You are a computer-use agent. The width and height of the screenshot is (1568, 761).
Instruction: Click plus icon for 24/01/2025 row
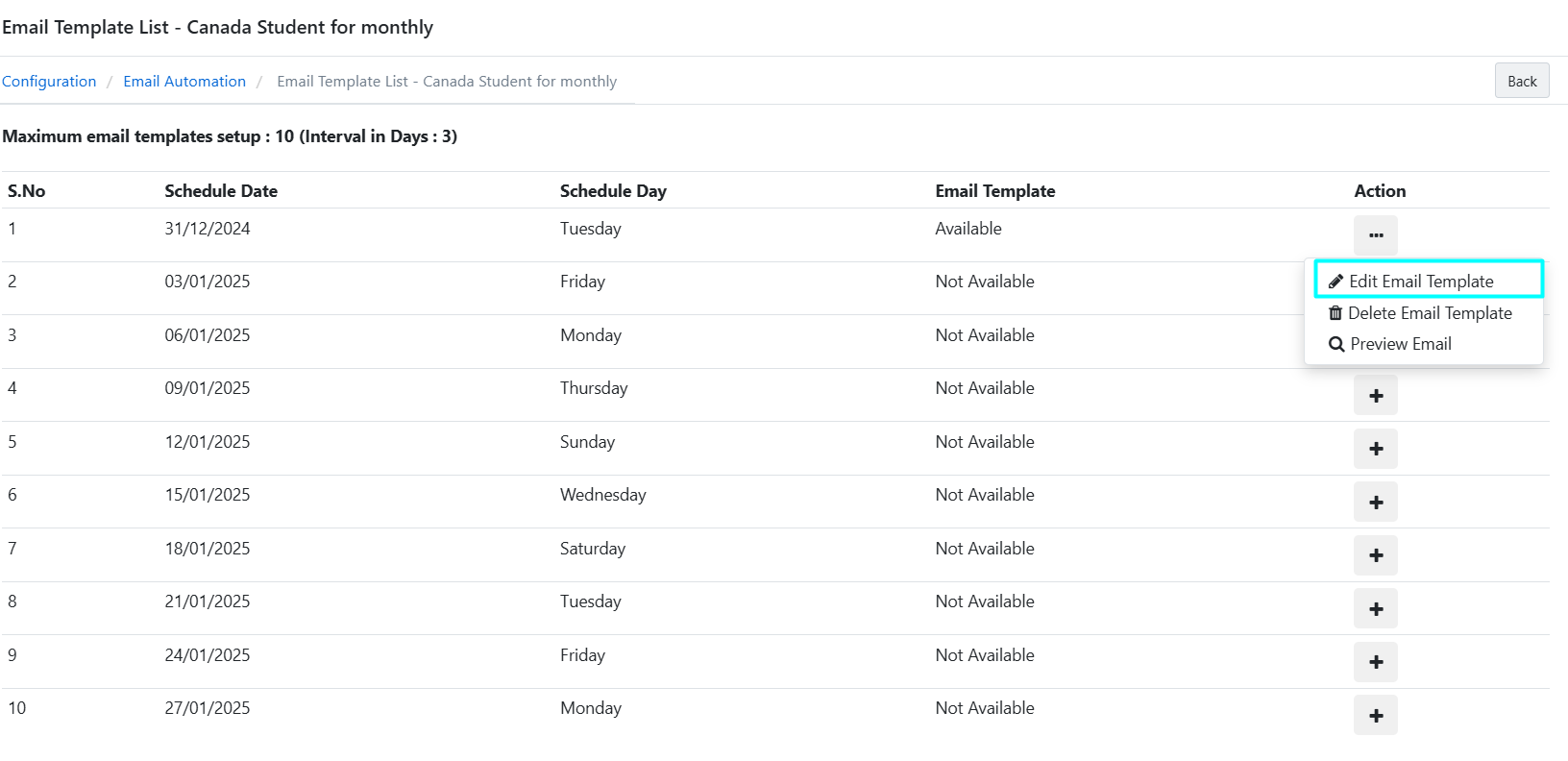click(1376, 662)
